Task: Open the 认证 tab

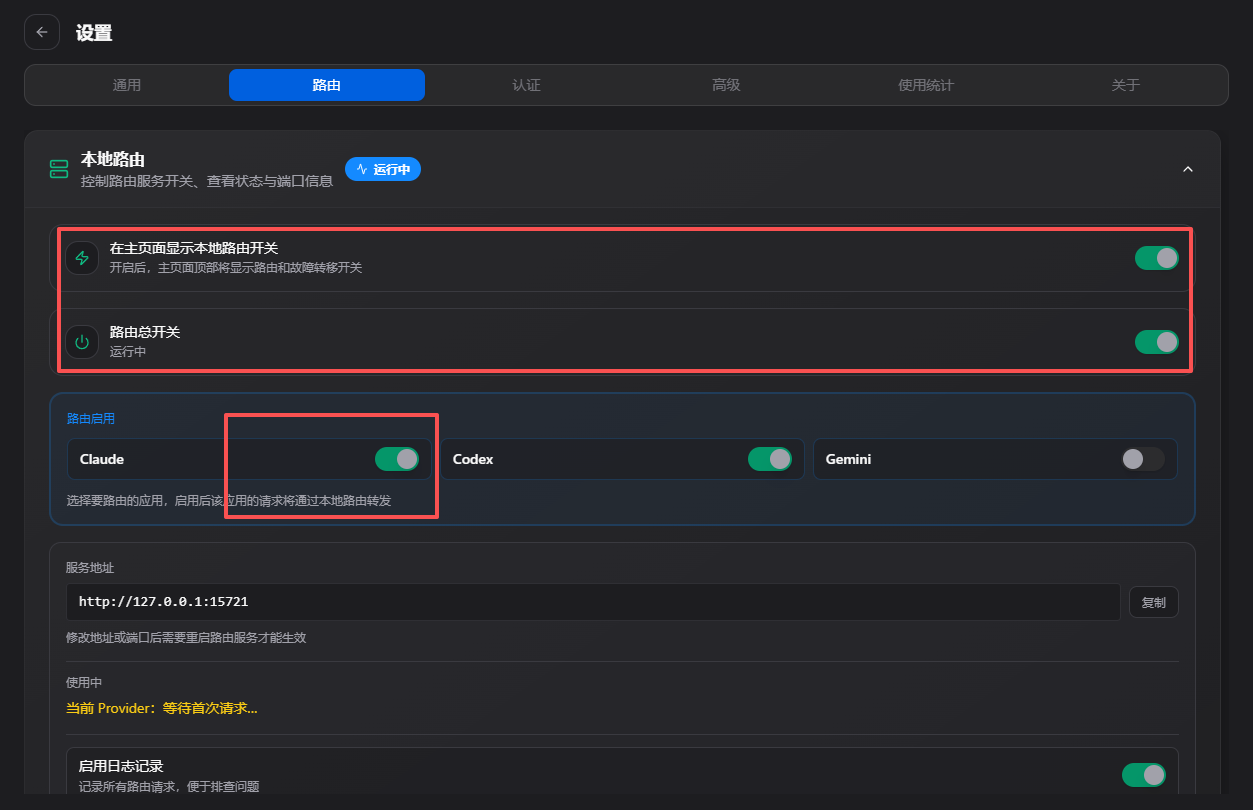Action: (x=526, y=85)
